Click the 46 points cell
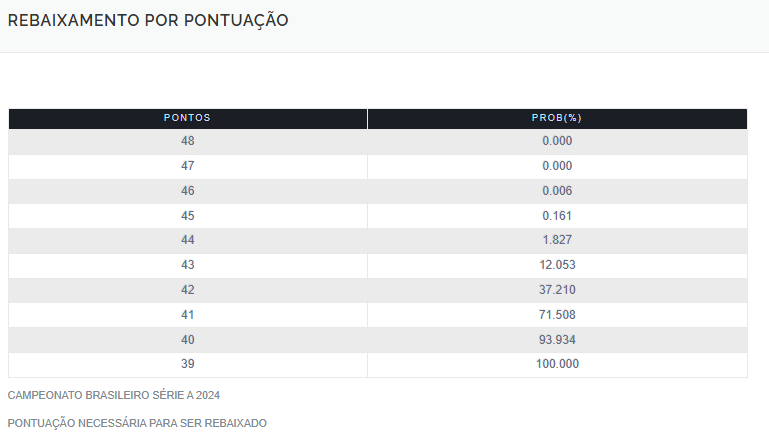This screenshot has height=437, width=769. tap(187, 191)
